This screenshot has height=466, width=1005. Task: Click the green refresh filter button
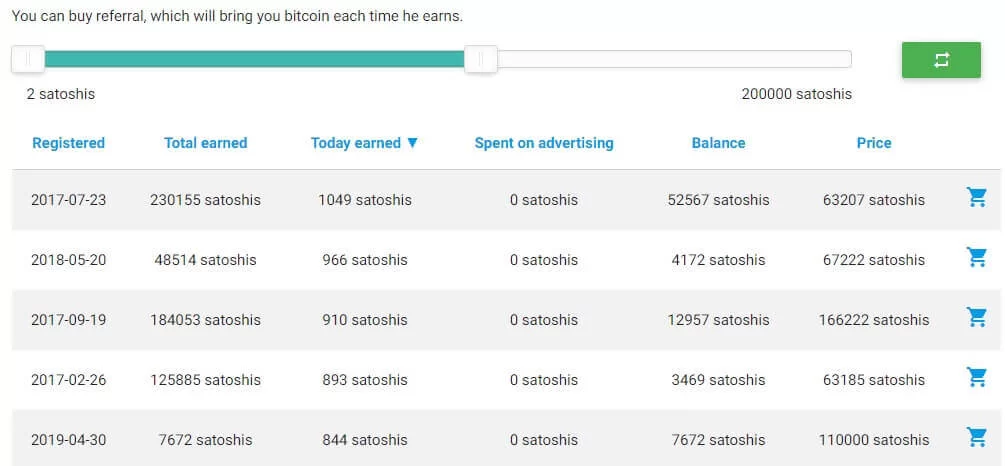tap(941, 60)
